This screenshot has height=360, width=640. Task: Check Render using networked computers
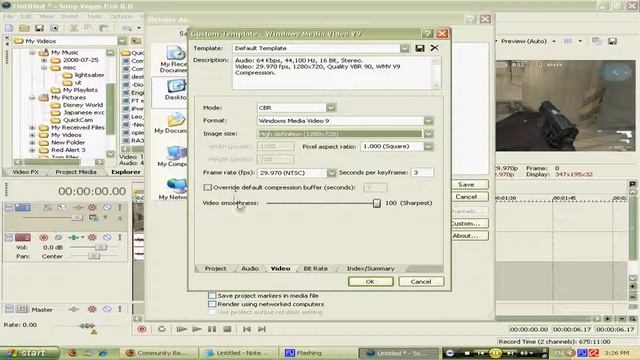pos(212,304)
